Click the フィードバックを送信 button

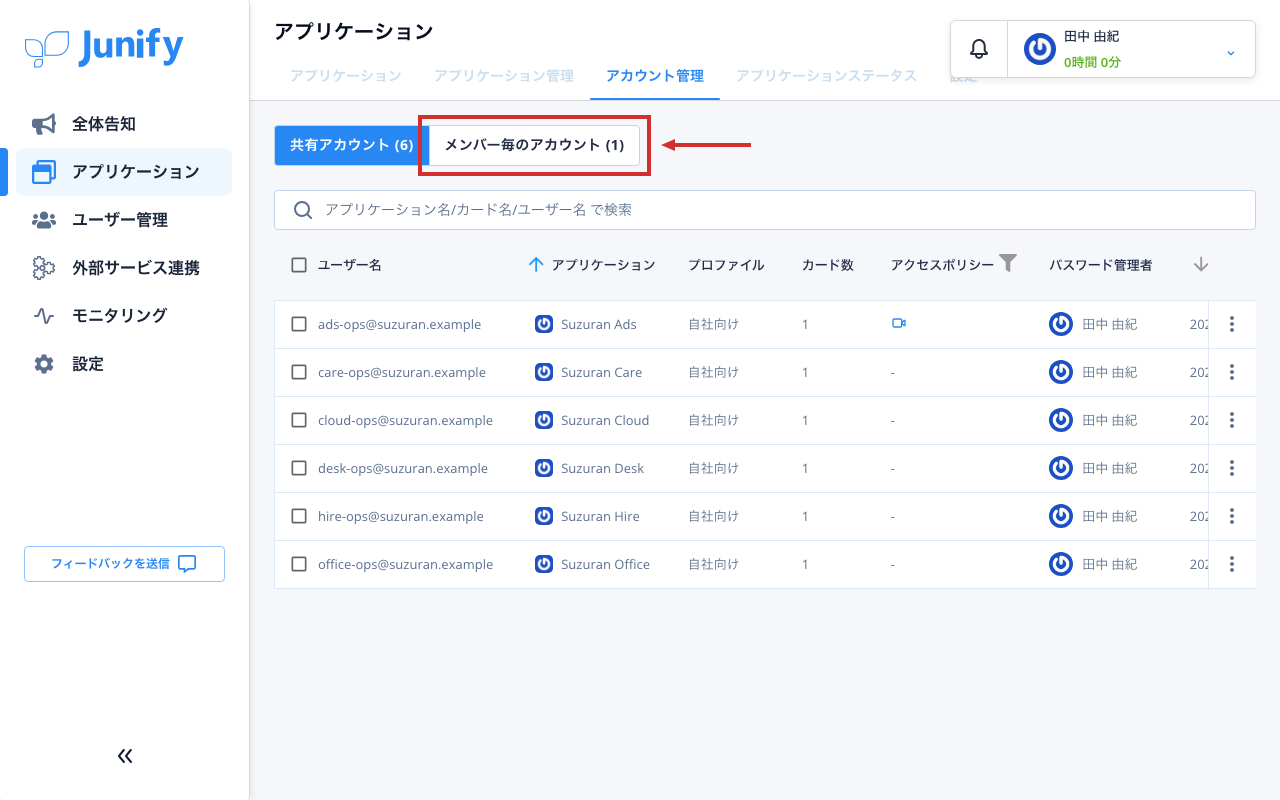tap(124, 564)
